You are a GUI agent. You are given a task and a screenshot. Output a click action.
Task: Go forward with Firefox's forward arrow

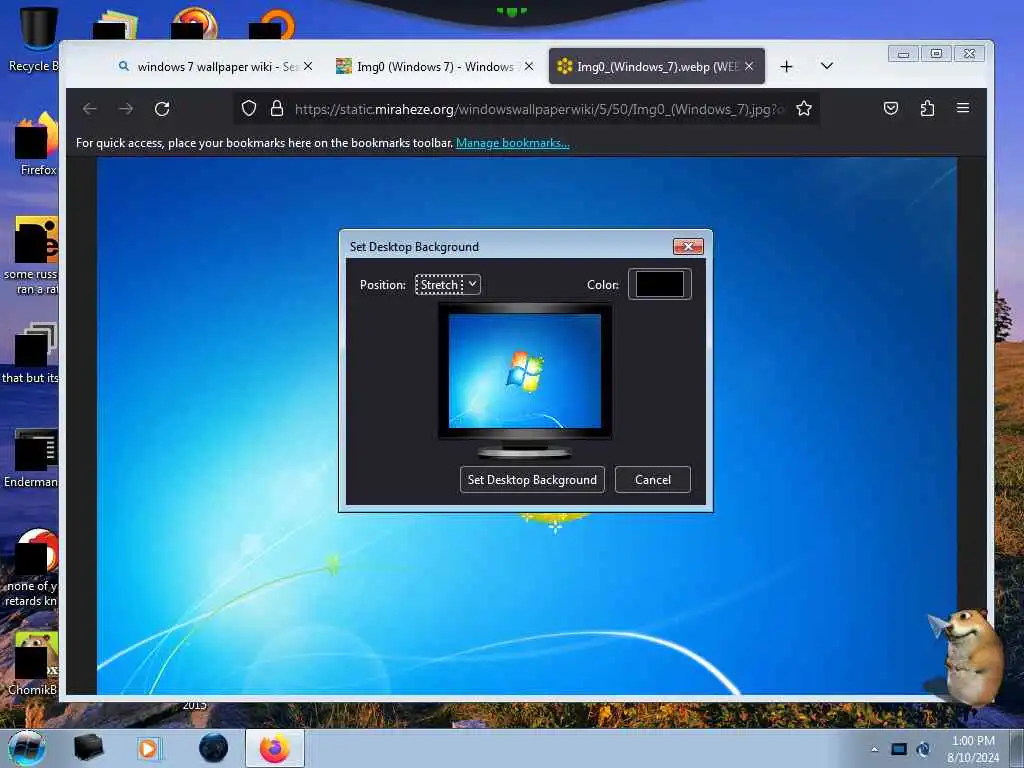(125, 108)
